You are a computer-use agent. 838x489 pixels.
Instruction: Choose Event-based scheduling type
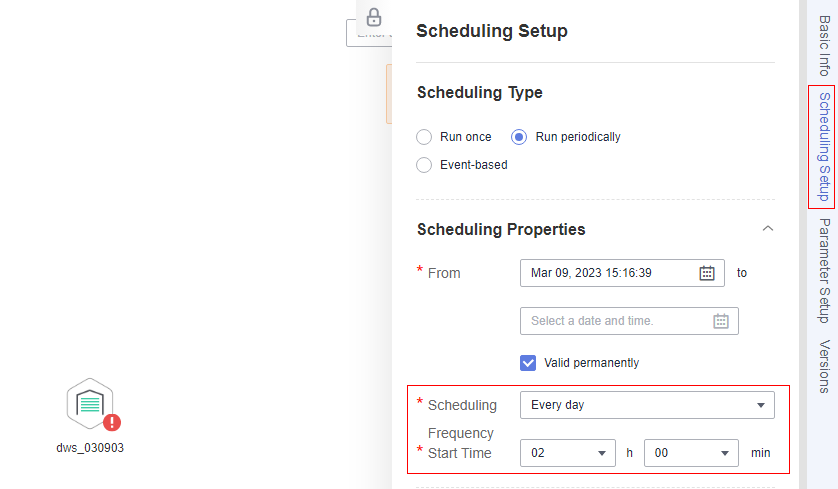point(424,165)
